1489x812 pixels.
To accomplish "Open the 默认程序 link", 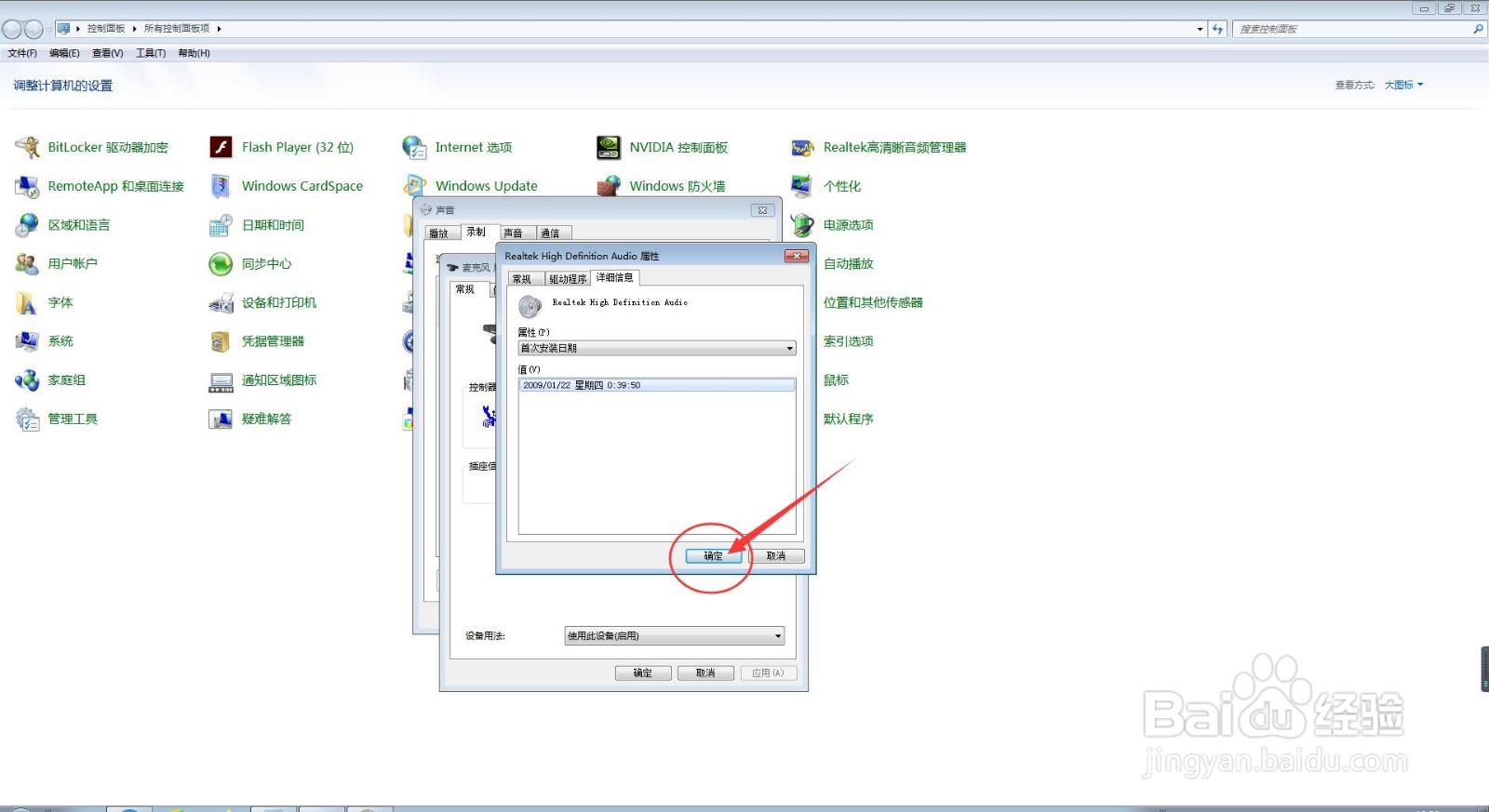I will (849, 419).
